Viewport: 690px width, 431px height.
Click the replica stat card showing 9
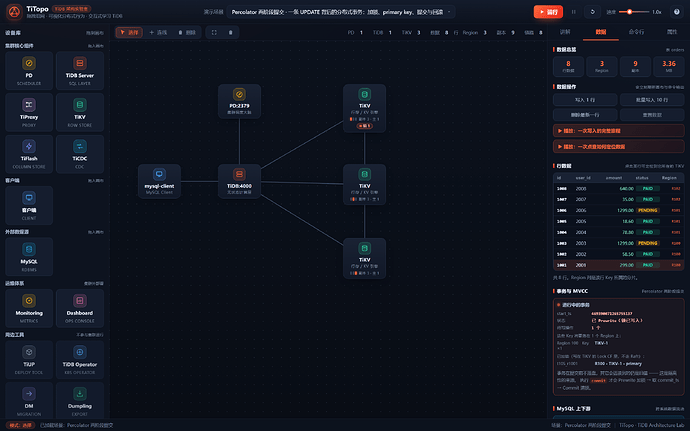tap(635, 66)
